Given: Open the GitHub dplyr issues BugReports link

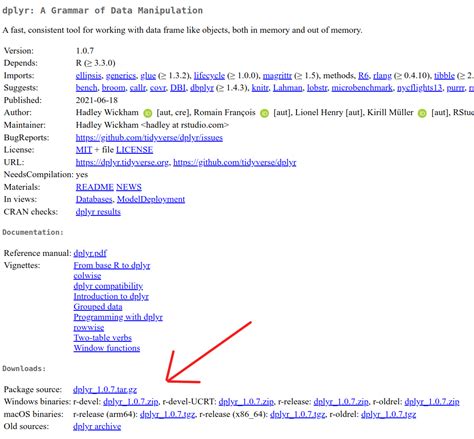Looking at the screenshot, I should [149, 138].
